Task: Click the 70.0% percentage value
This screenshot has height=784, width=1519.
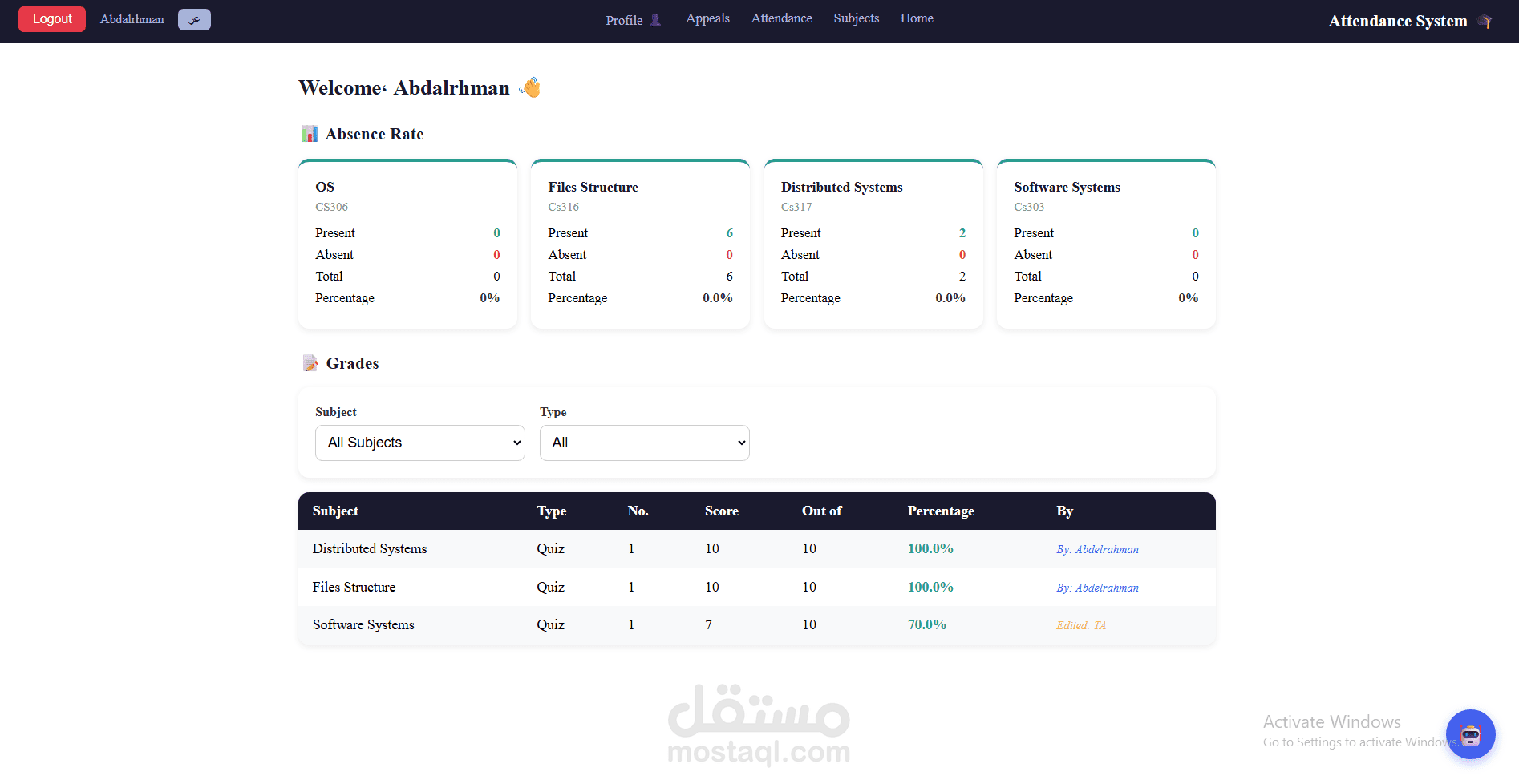Action: (927, 625)
